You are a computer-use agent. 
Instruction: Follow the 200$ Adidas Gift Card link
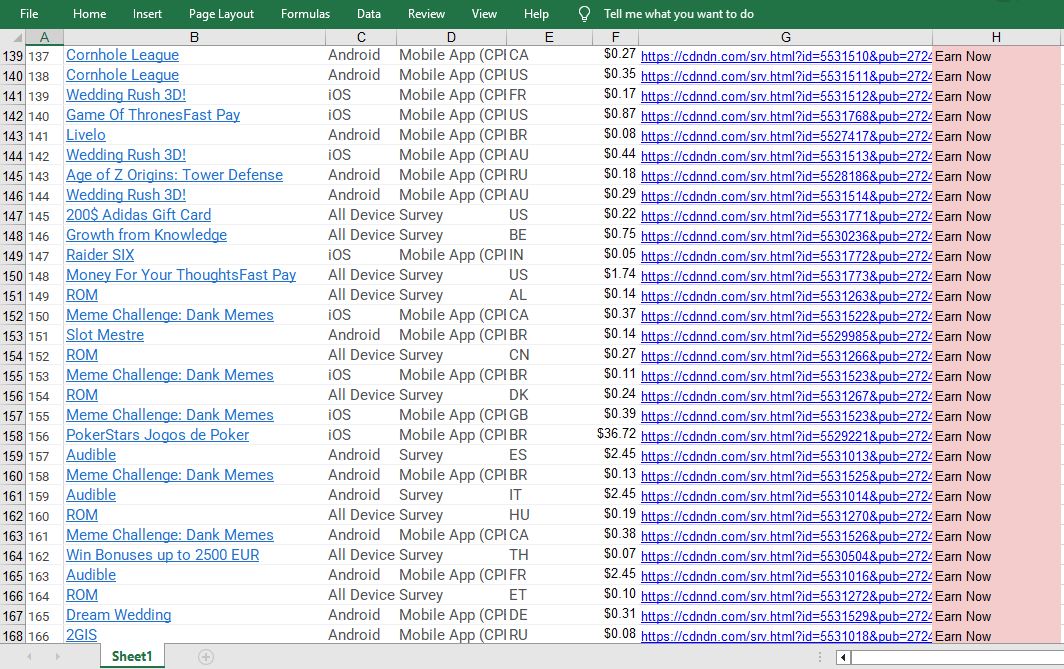138,215
